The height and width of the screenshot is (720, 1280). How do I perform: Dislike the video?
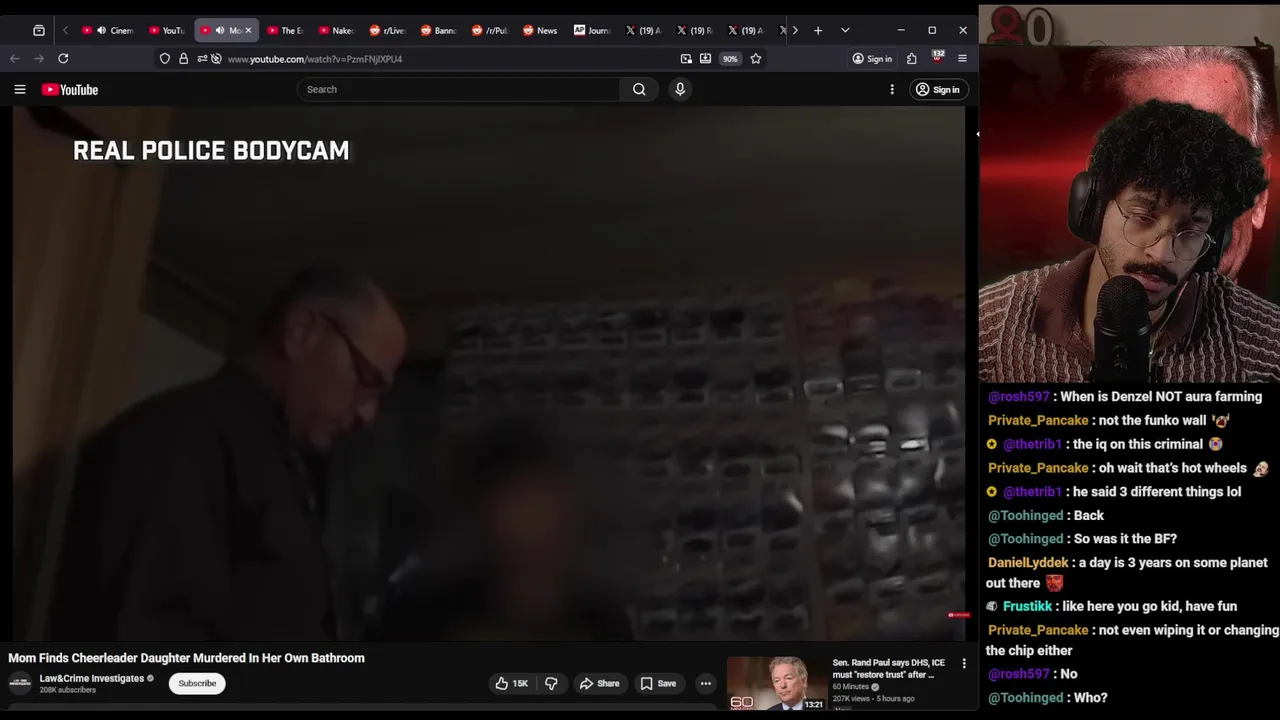(551, 683)
